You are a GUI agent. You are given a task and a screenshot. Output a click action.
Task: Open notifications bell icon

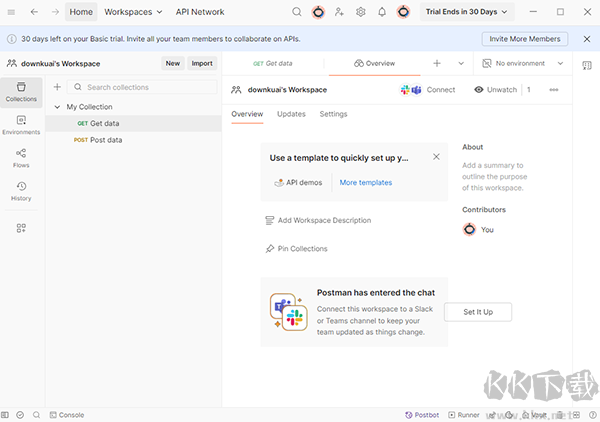pos(381,12)
